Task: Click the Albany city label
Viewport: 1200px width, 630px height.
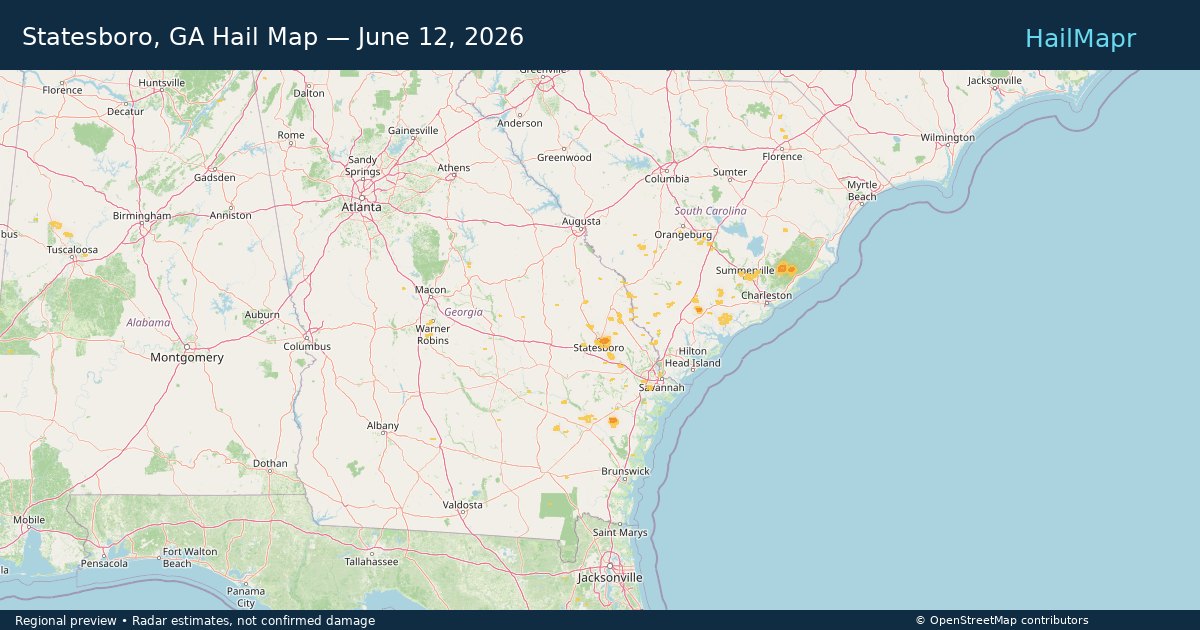Action: pos(382,426)
